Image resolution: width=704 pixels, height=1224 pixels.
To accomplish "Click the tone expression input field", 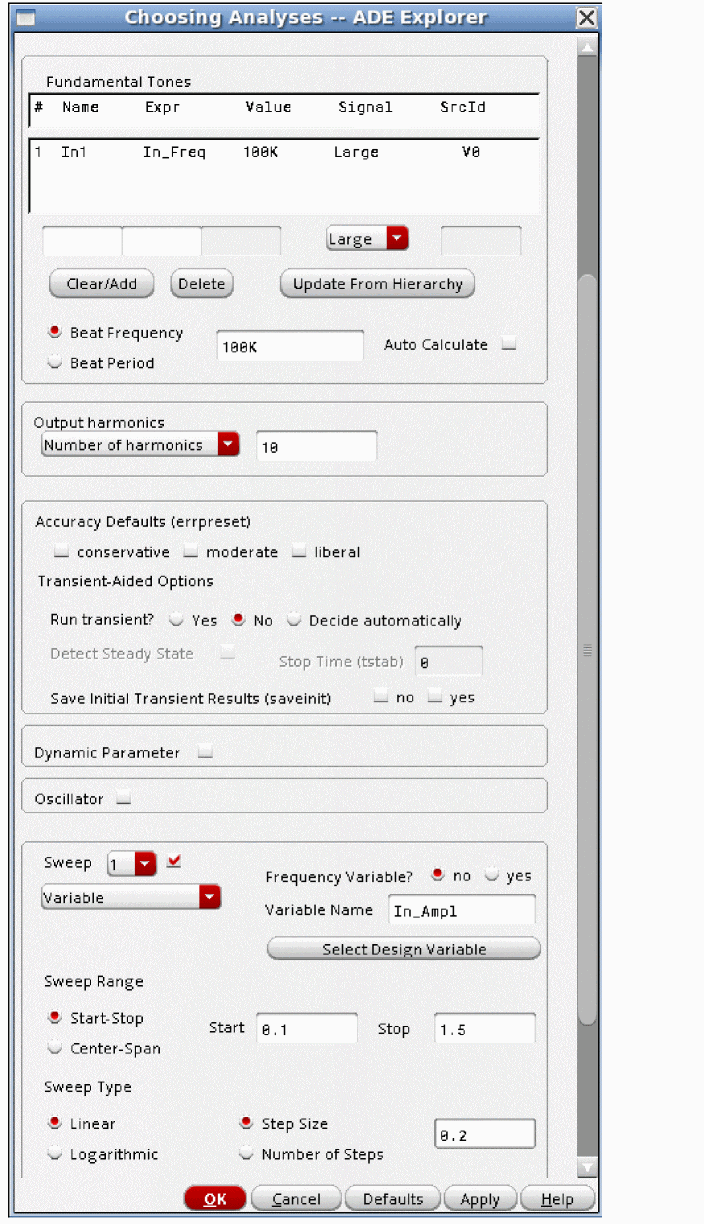I will pos(162,240).
